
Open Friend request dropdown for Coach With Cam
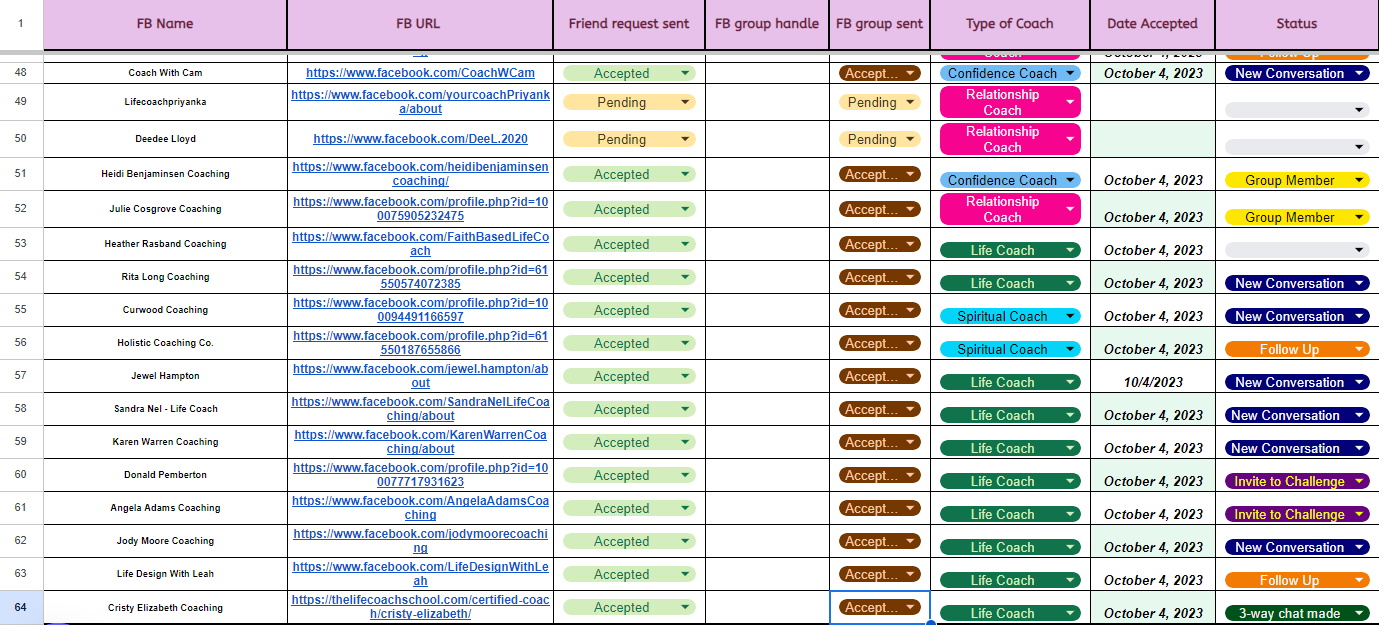629,73
